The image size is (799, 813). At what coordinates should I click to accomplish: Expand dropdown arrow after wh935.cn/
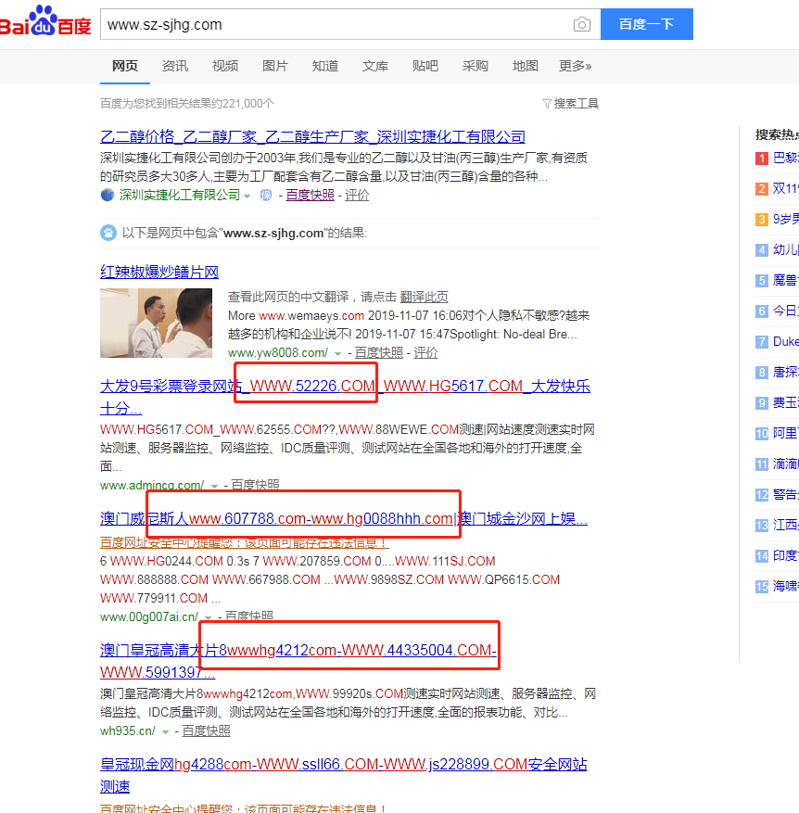pyautogui.click(x=165, y=732)
